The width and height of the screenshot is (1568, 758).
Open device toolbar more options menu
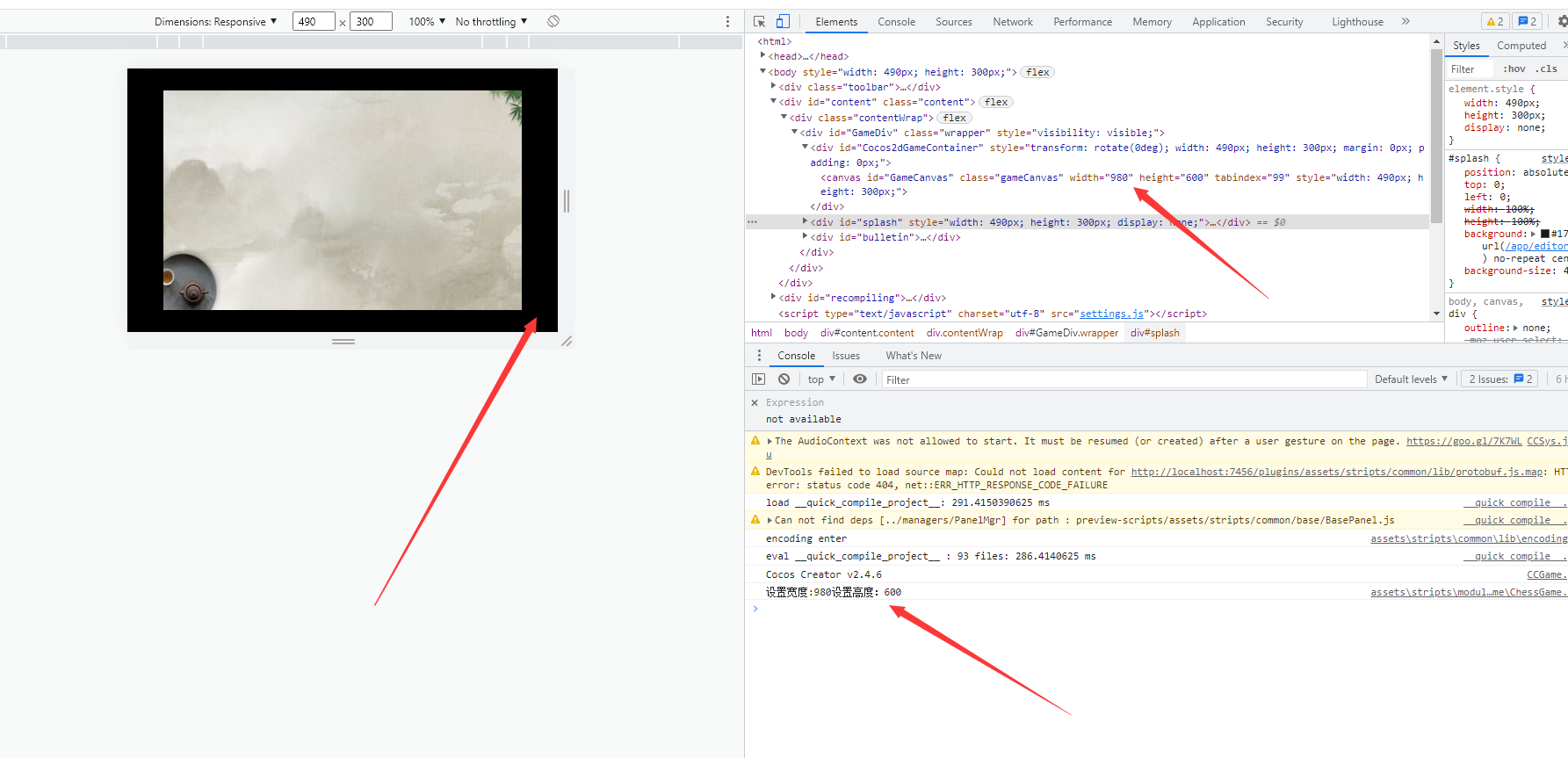point(727,21)
